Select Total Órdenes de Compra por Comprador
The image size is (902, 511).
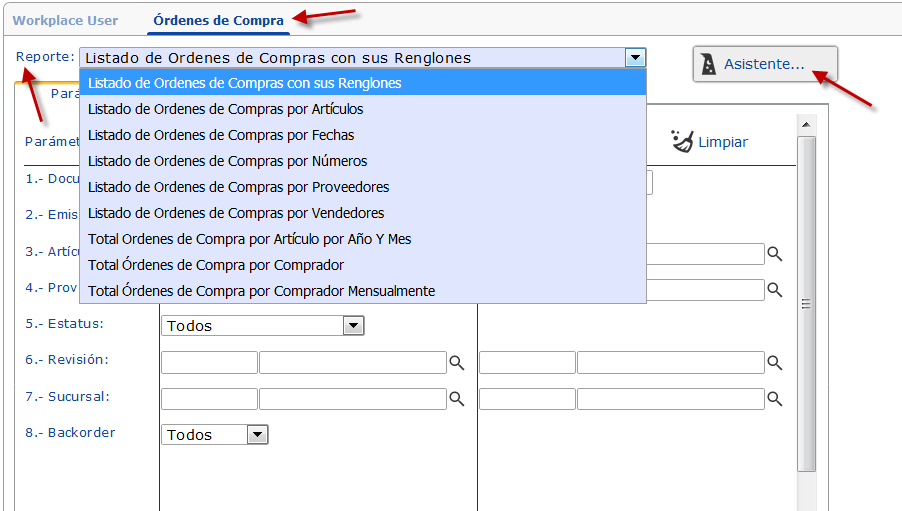216,265
